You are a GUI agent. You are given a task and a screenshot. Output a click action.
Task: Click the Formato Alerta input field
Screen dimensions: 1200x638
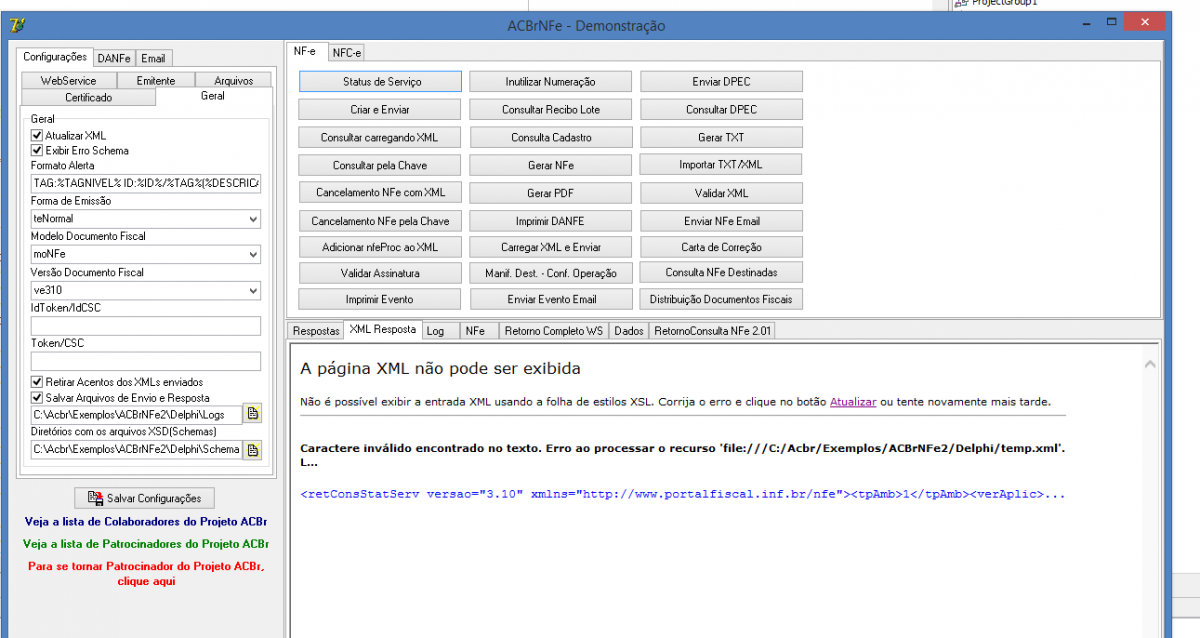146,183
